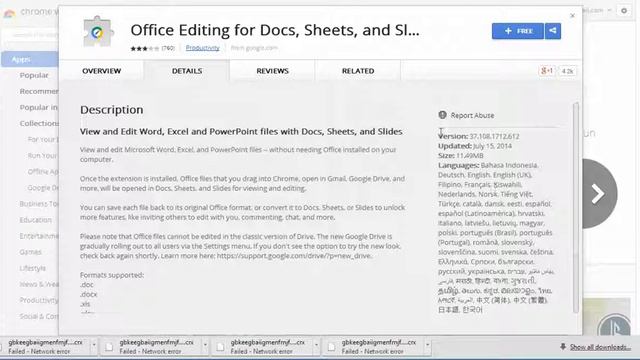Image resolution: width=640 pixels, height=360 pixels.
Task: Click the .doc format entry
Action: (87, 285)
